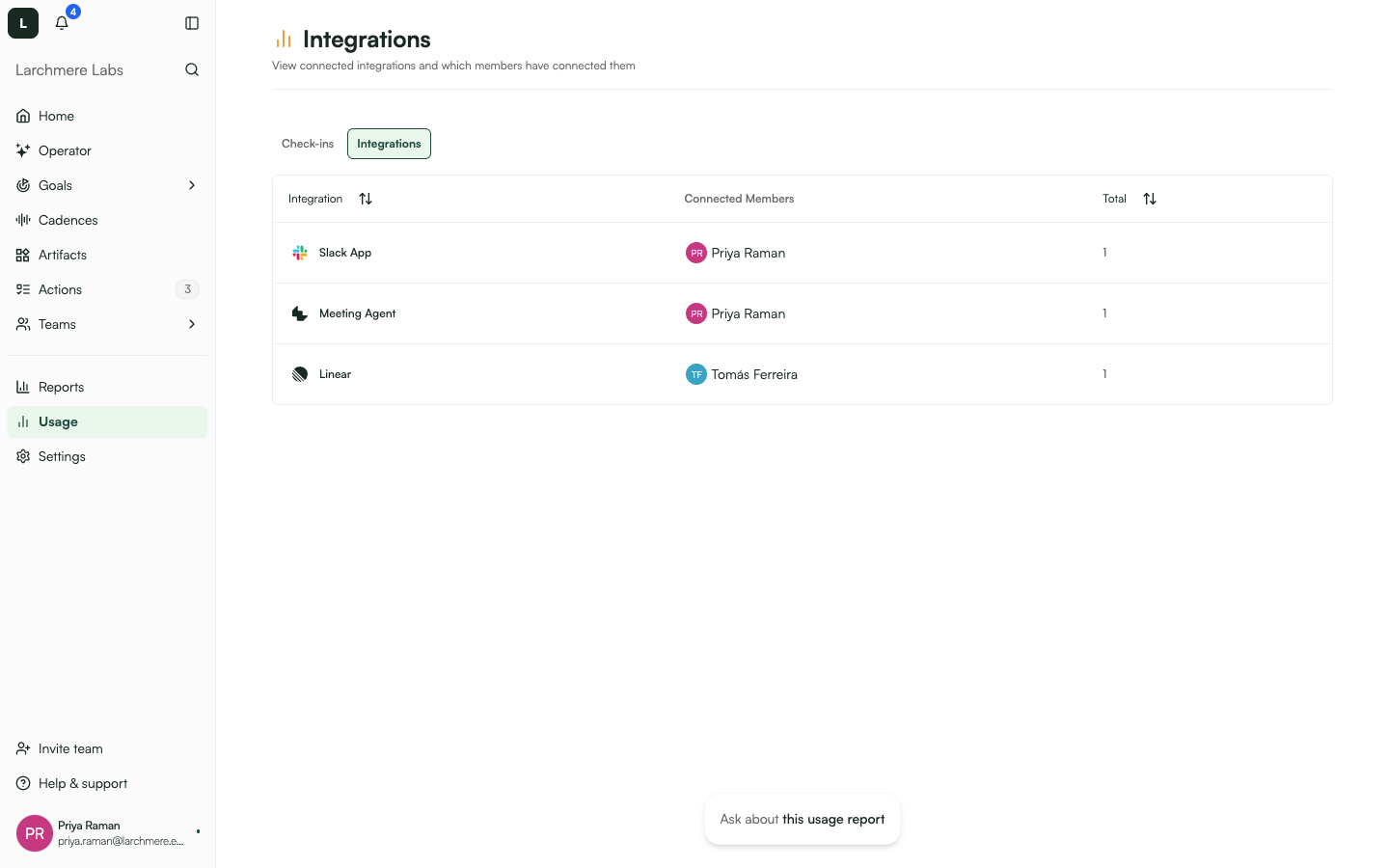Click Tomás Ferreira's TF avatar
The width and height of the screenshot is (1389, 868).
[x=696, y=374]
